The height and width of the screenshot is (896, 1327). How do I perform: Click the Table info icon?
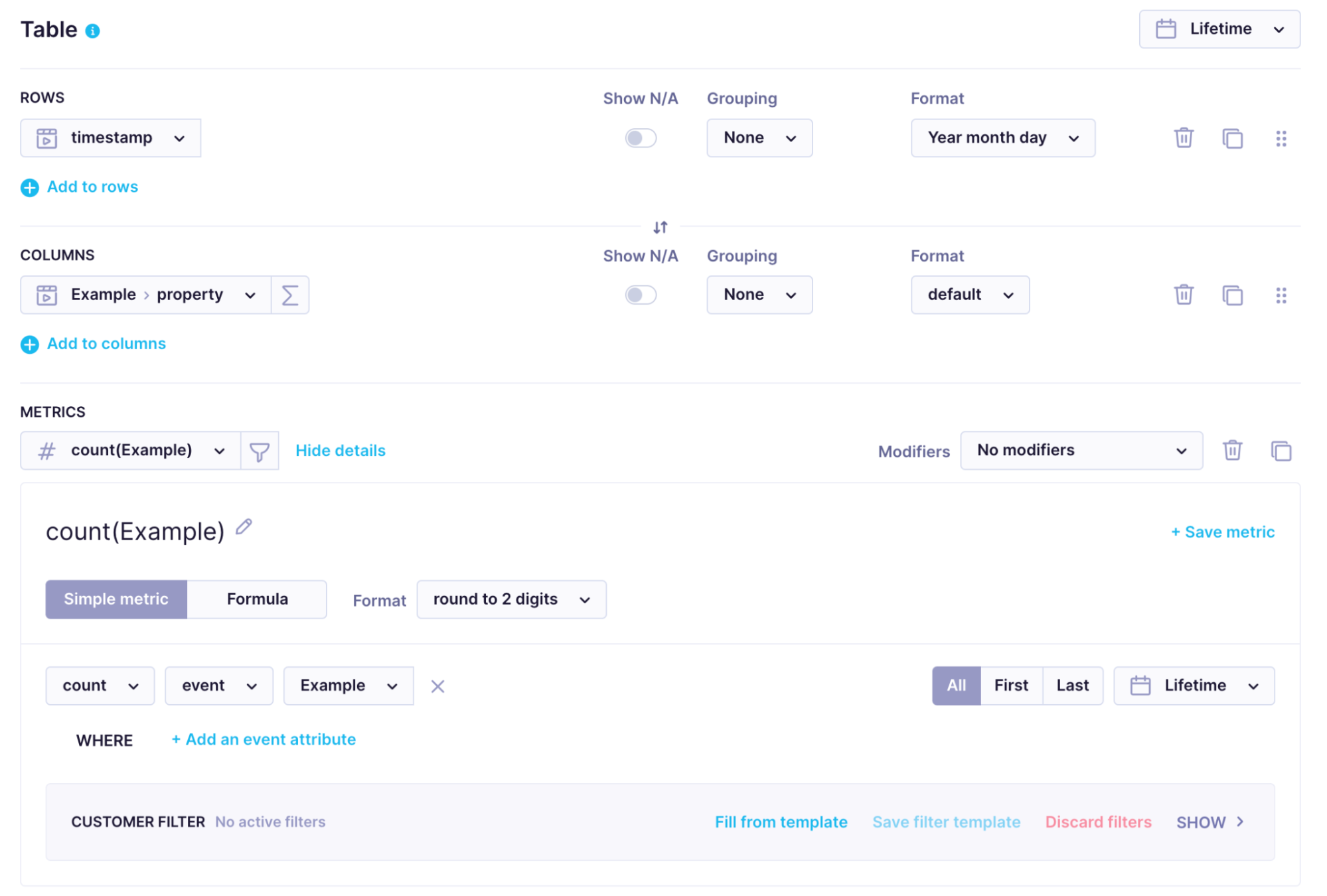coord(93,31)
